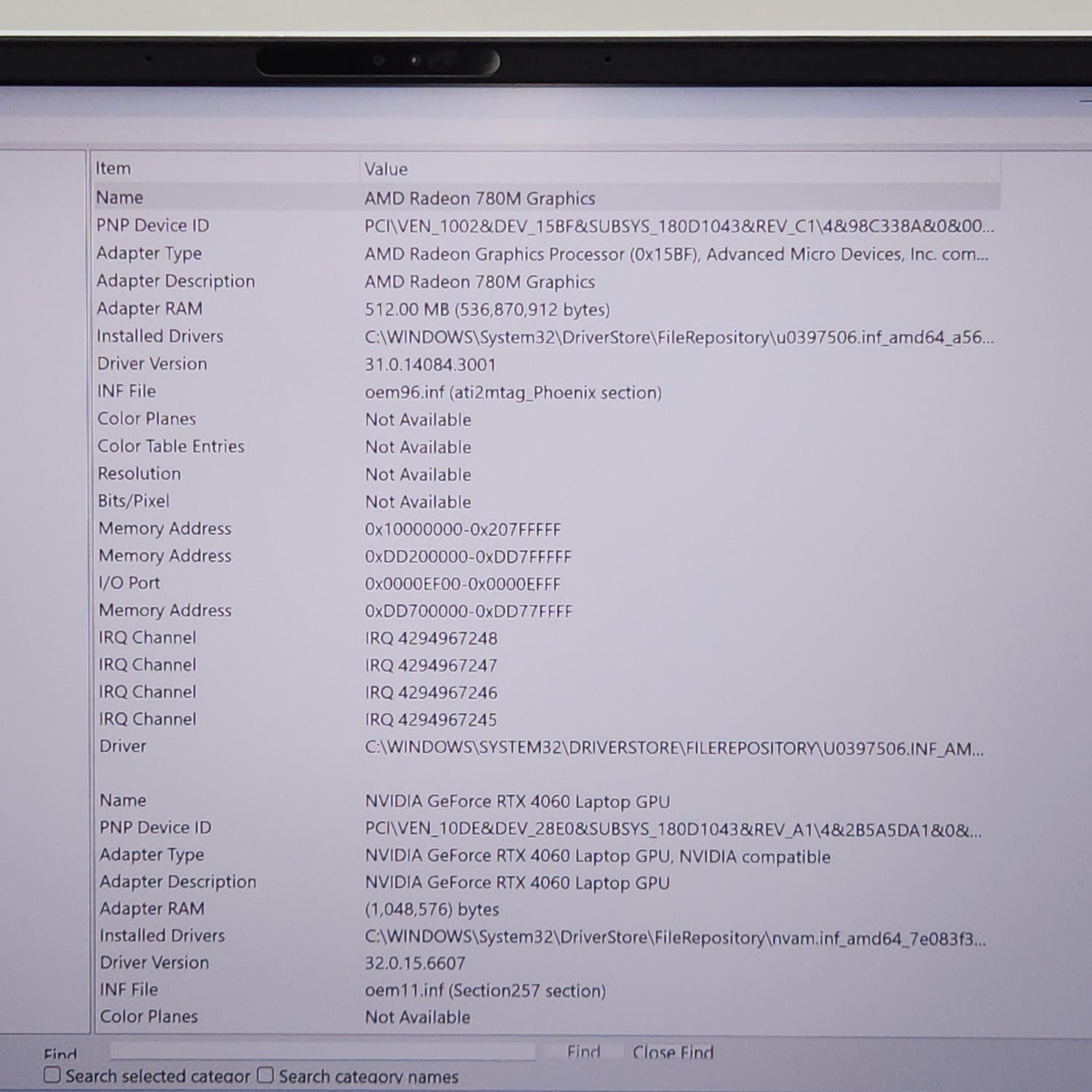Select the AMD Radeon 780M Name row
Image resolution: width=1092 pixels, height=1092 pixels.
point(479,198)
